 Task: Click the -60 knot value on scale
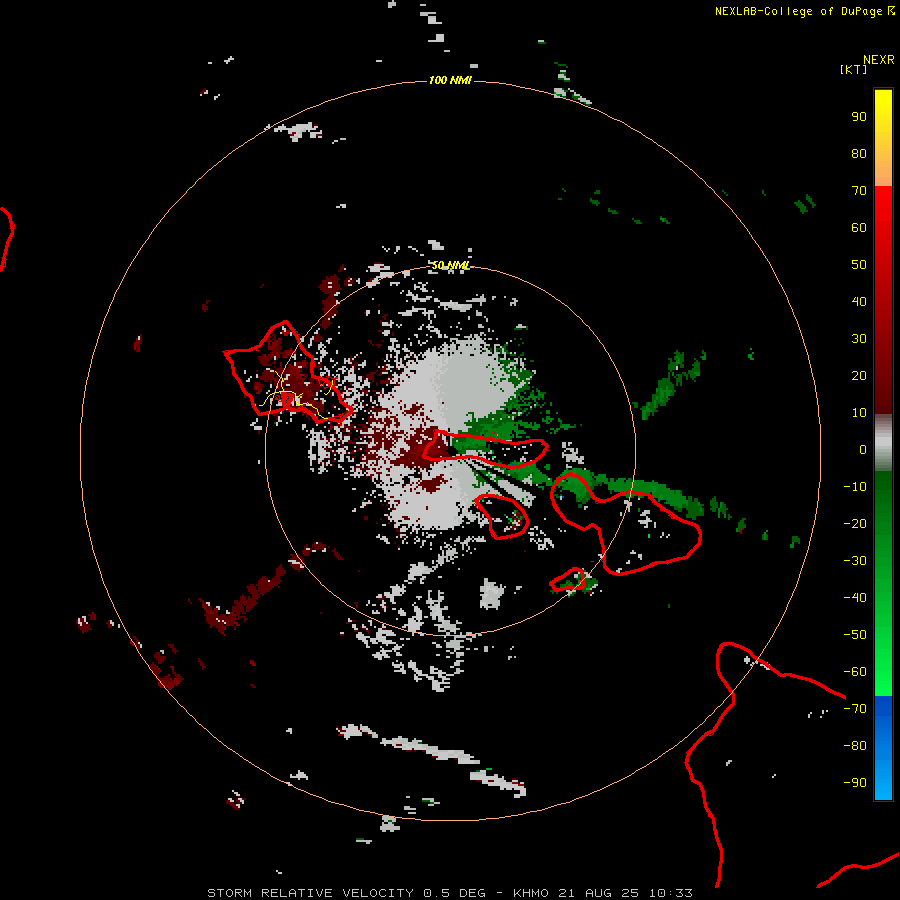pos(855,672)
